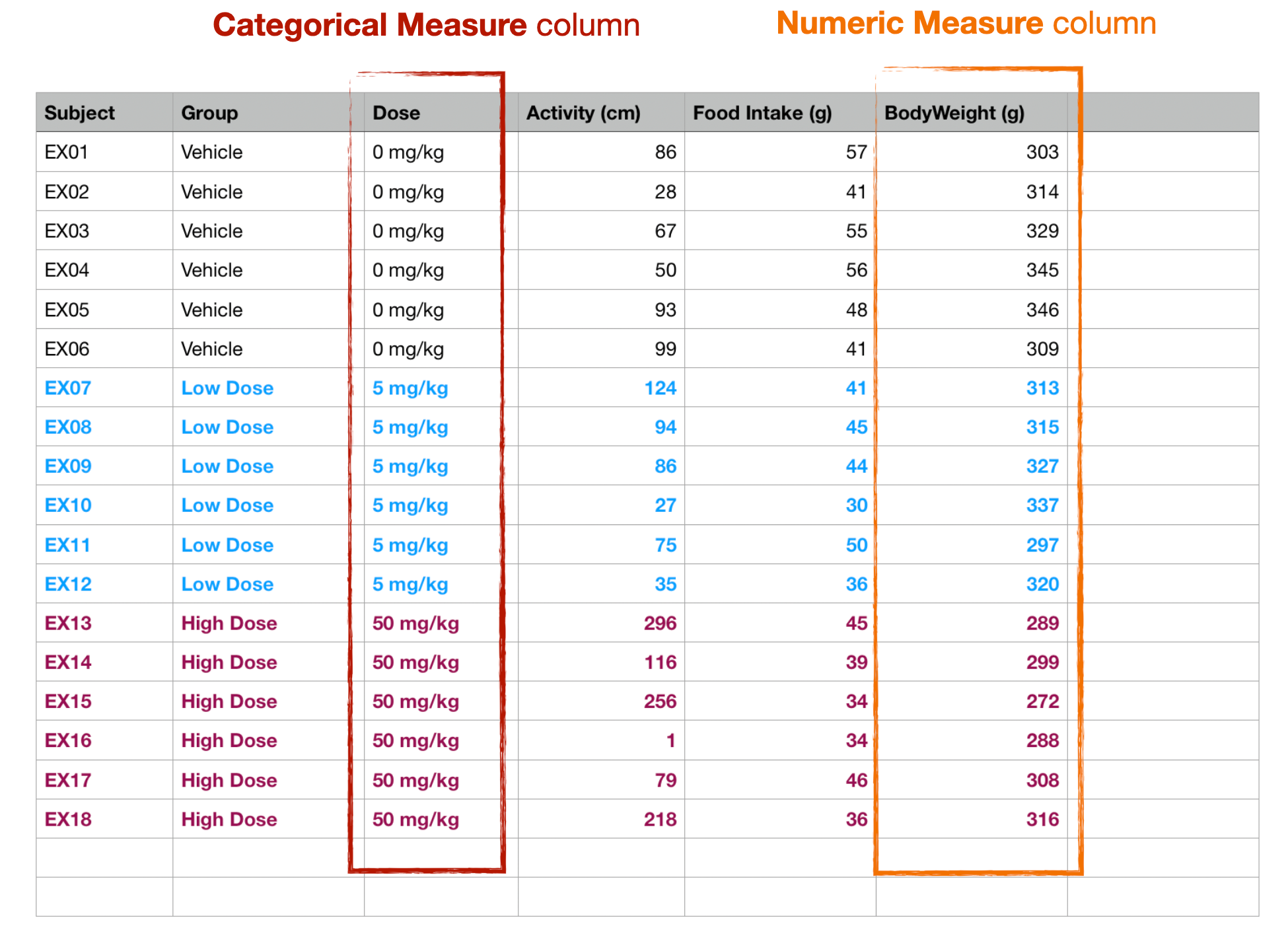Click the 0 mg/kg dose cell for EX03
The image size is (1288, 926).
pos(441,231)
